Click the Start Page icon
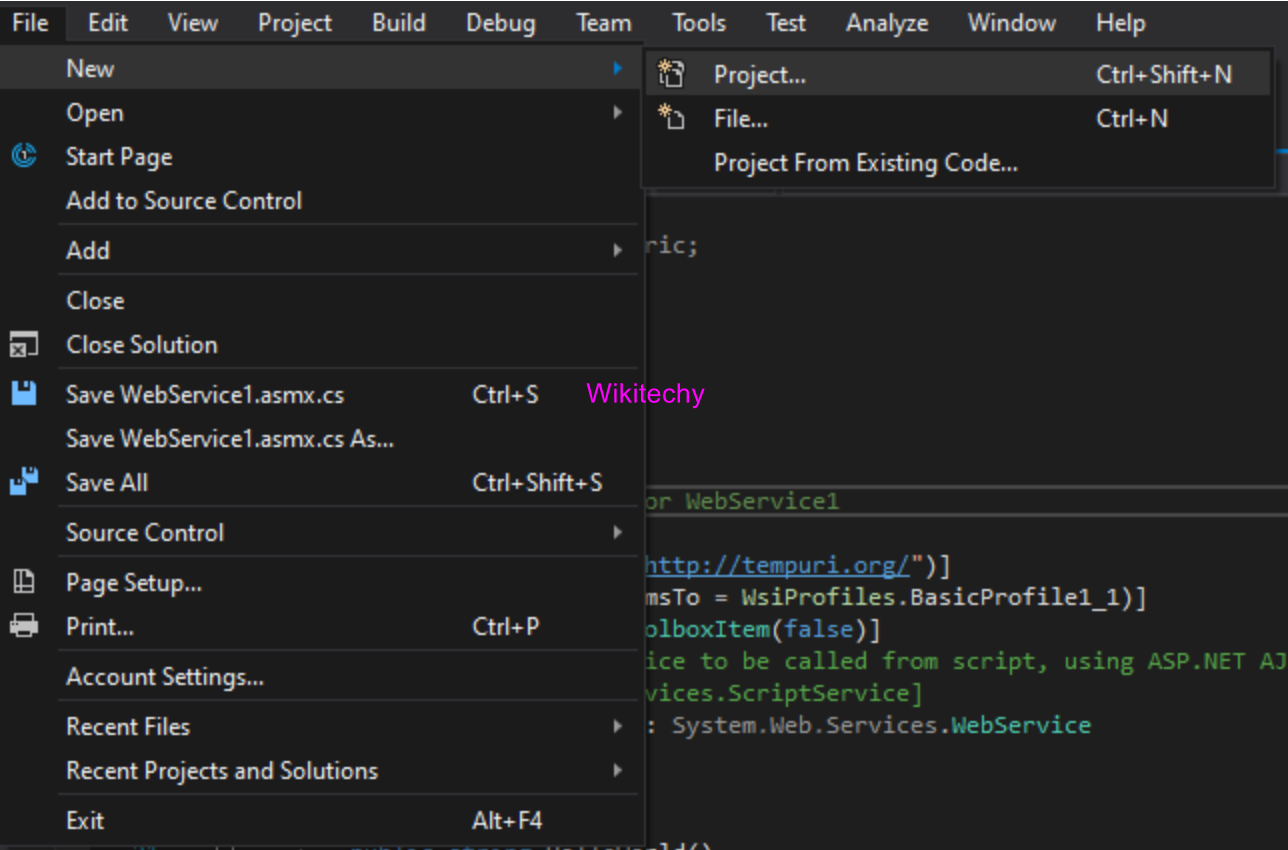Image resolution: width=1288 pixels, height=850 pixels. pyautogui.click(x=24, y=157)
